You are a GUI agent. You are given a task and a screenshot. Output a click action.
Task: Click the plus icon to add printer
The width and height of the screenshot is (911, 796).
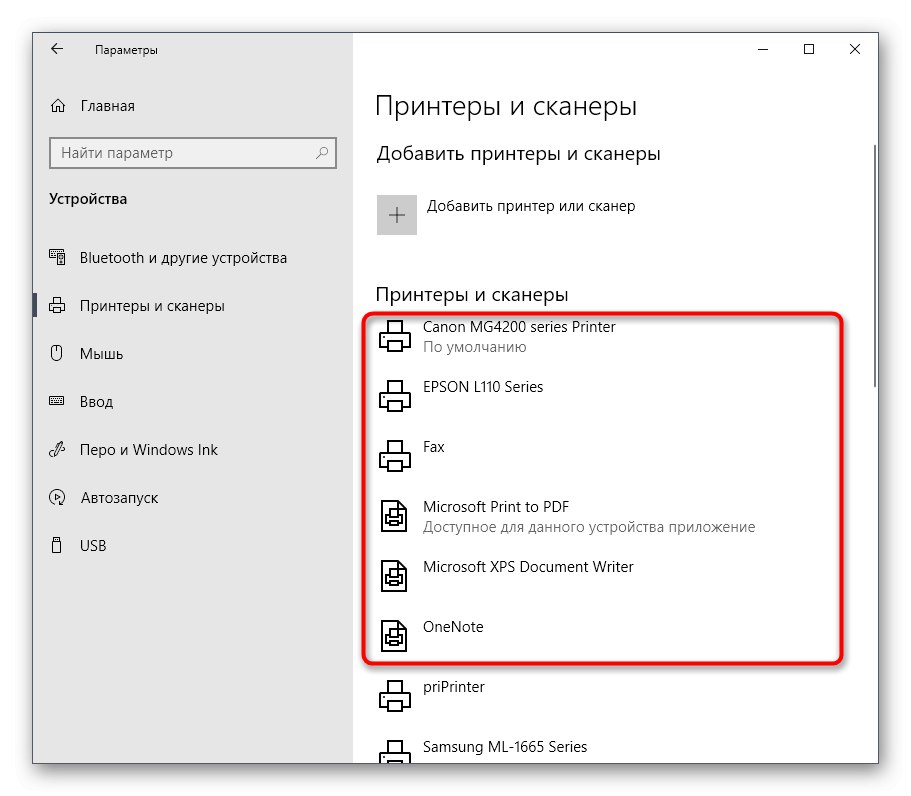click(397, 215)
